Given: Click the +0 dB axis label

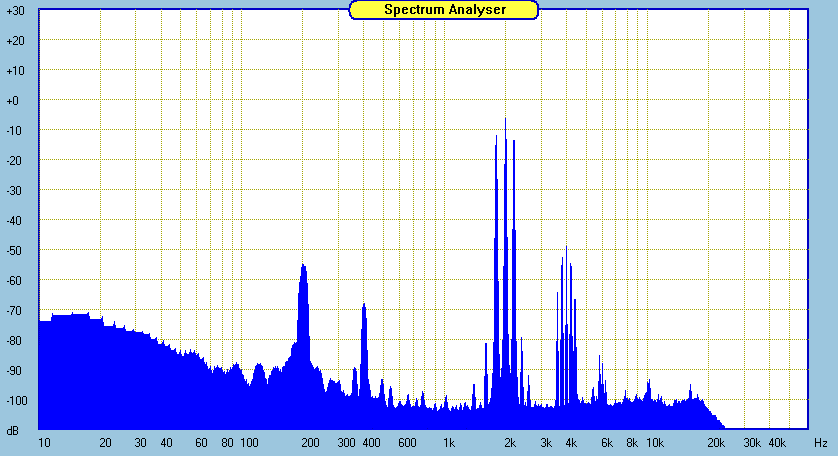Looking at the screenshot, I should [x=15, y=101].
